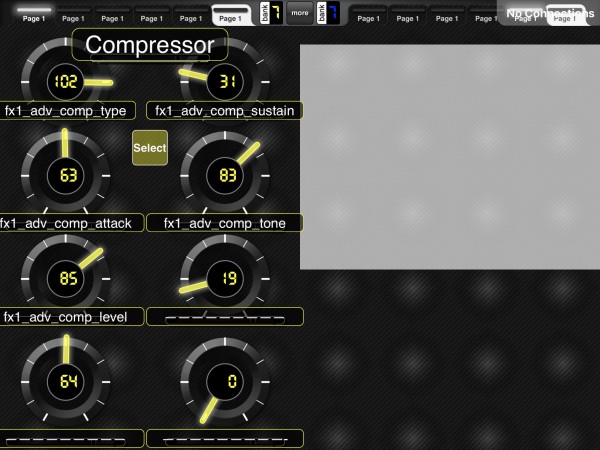Open Page 1 tab right of blue bank
This screenshot has height=450, width=600.
pyautogui.click(x=368, y=15)
